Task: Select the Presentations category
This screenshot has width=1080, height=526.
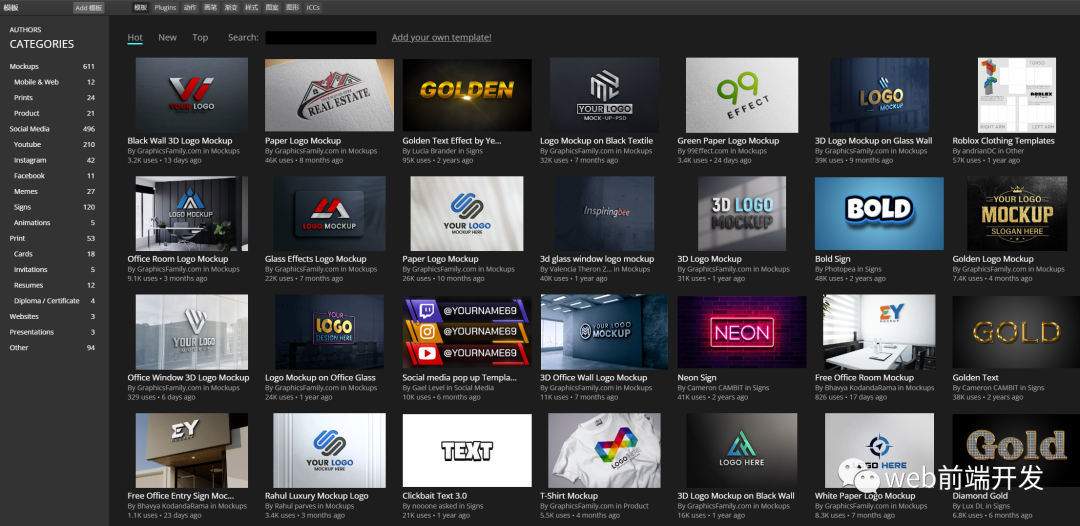Action: (x=52, y=332)
